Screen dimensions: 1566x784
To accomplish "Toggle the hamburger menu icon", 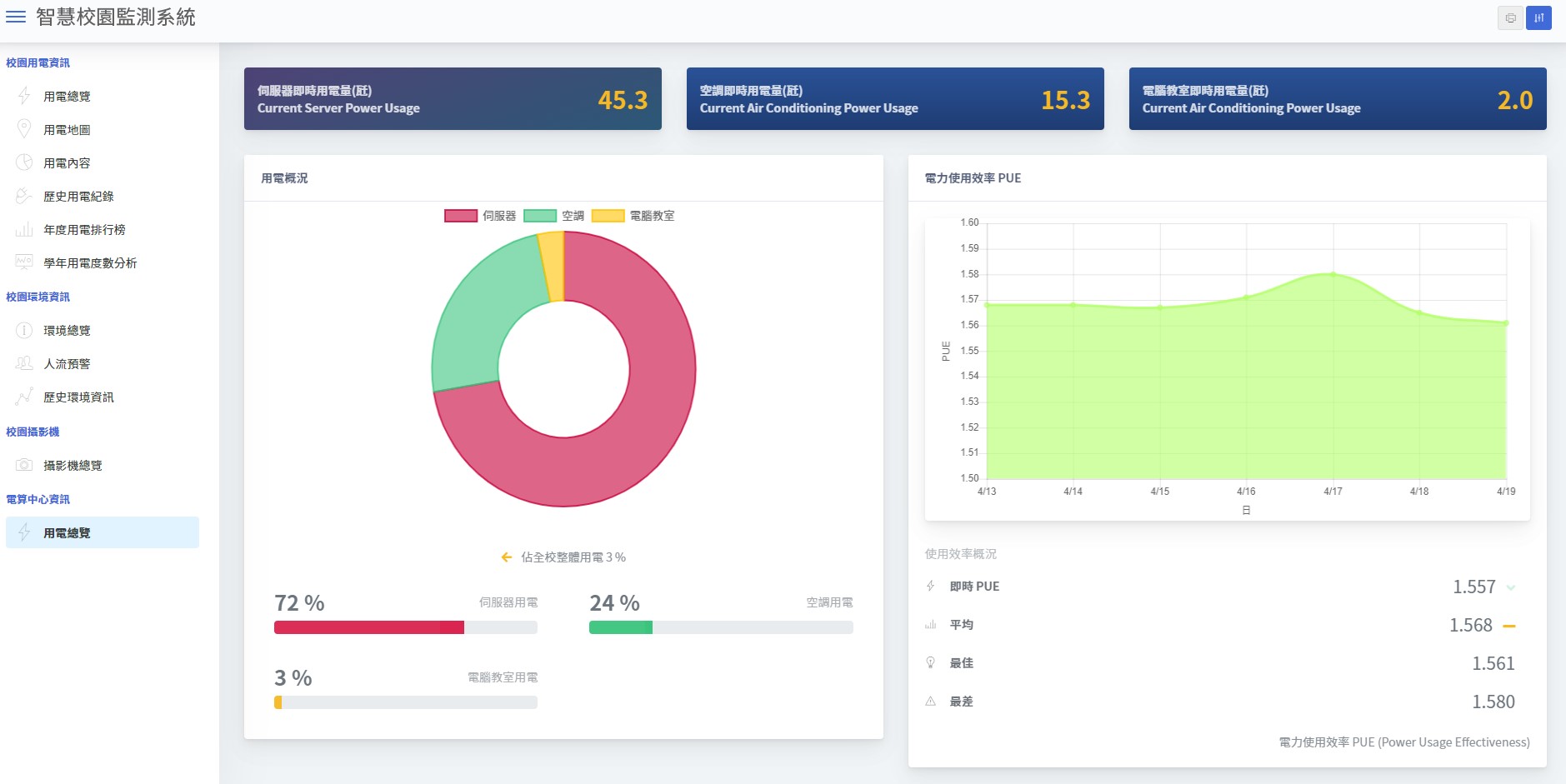I will coord(16,17).
